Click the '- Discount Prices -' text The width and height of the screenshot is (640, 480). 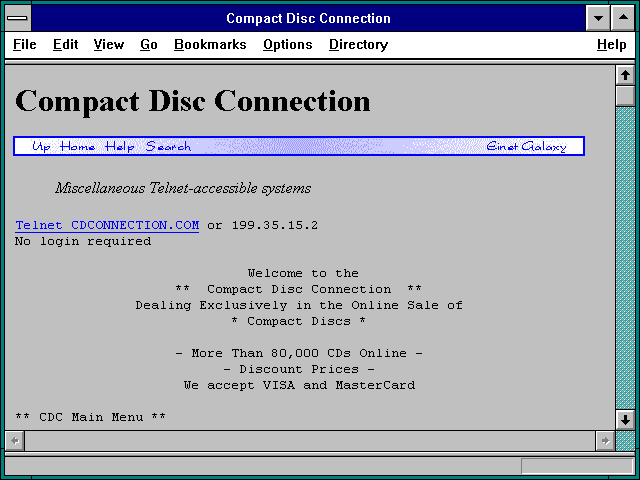pyautogui.click(x=299, y=369)
